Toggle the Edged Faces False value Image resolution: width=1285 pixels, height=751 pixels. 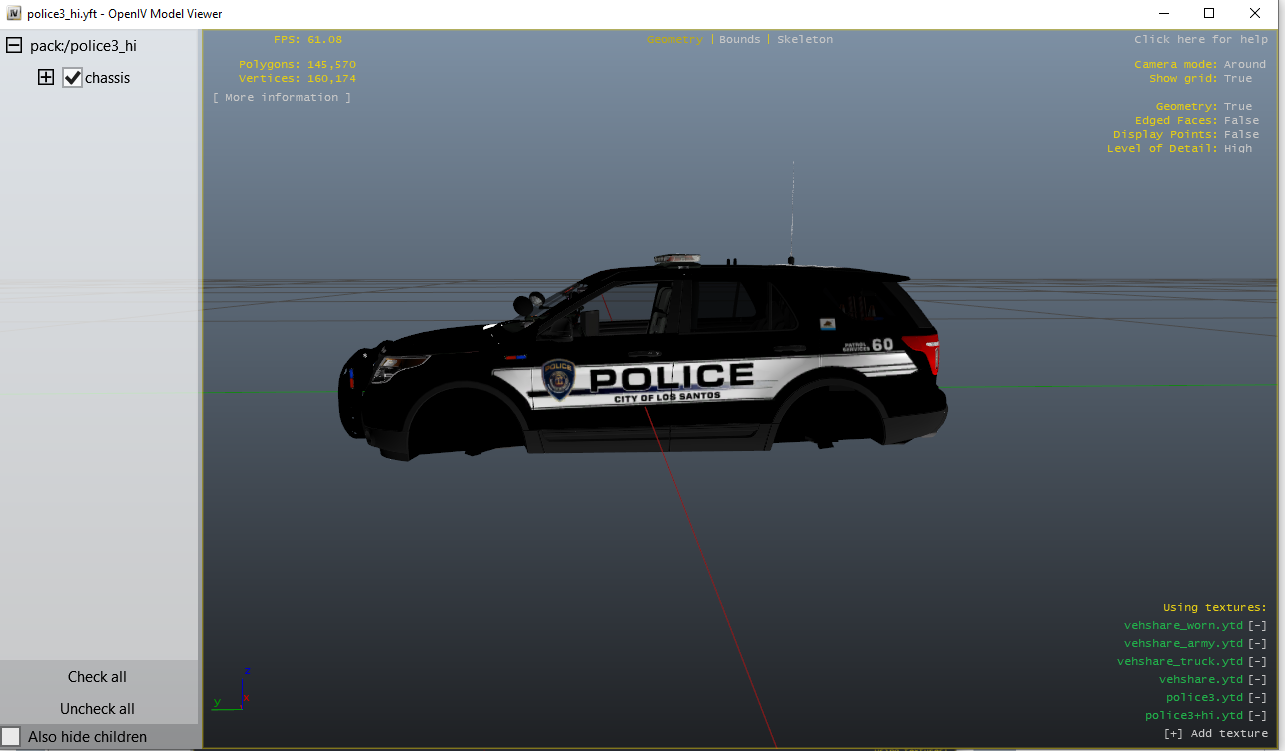[1242, 120]
